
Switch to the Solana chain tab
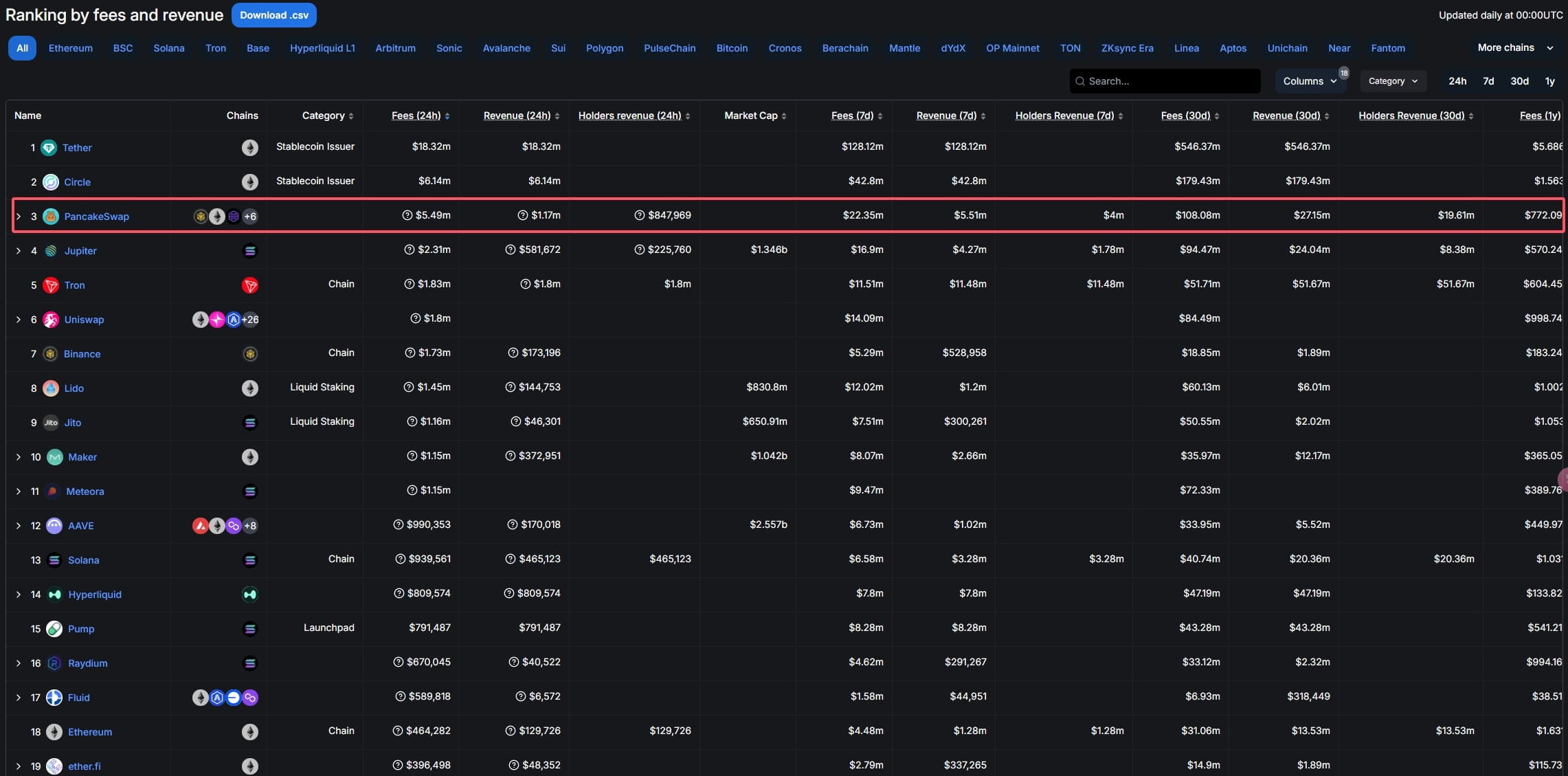click(168, 48)
